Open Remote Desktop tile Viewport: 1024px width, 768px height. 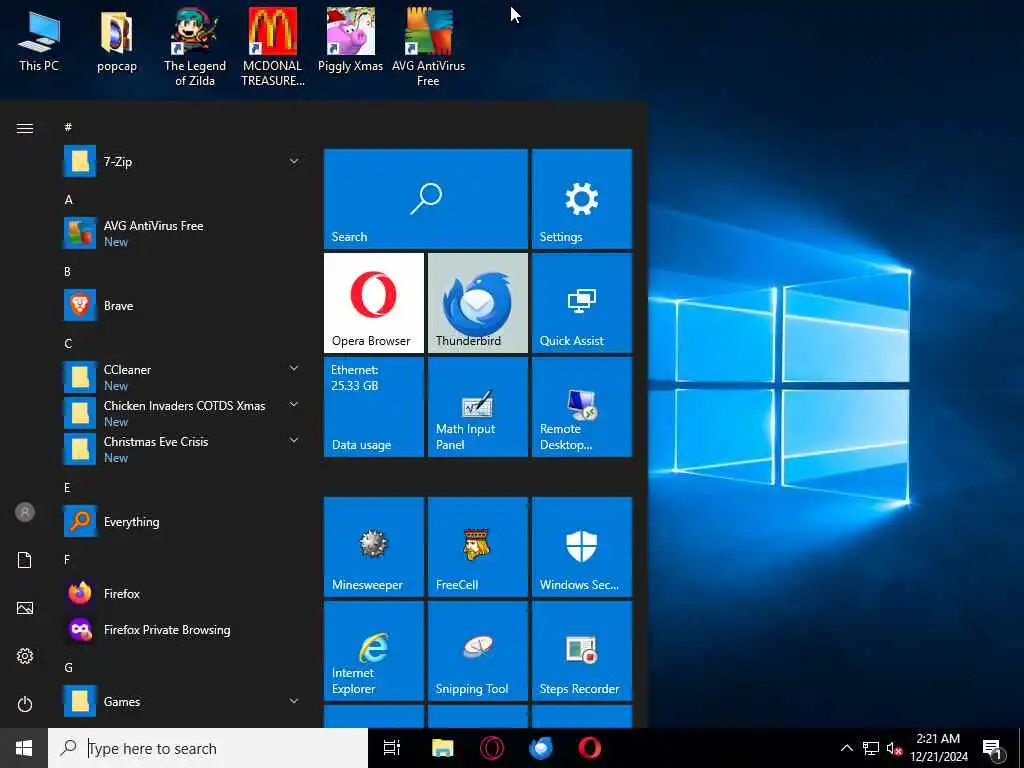click(x=582, y=407)
